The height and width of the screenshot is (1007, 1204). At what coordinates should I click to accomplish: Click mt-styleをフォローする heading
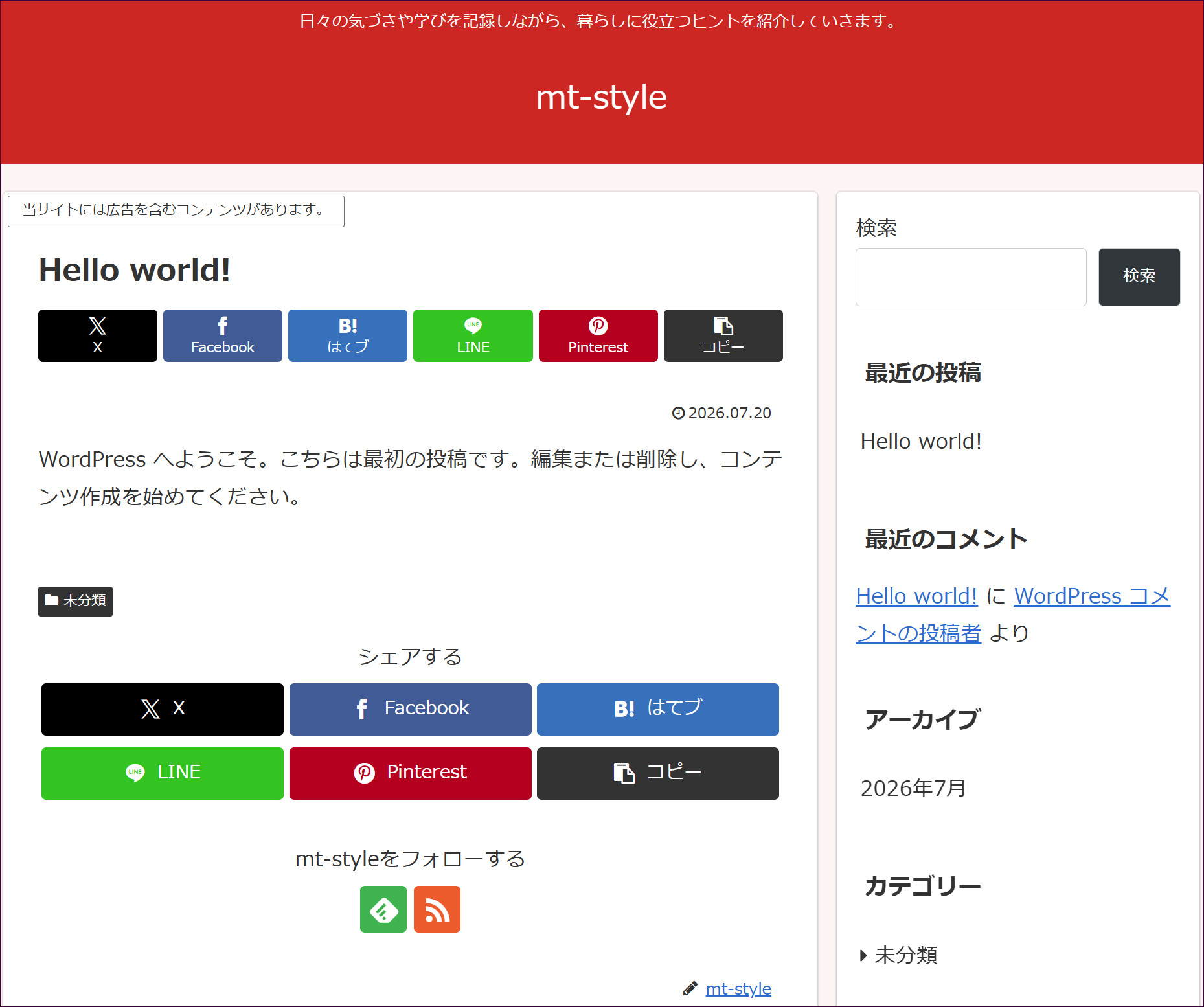coord(411,859)
